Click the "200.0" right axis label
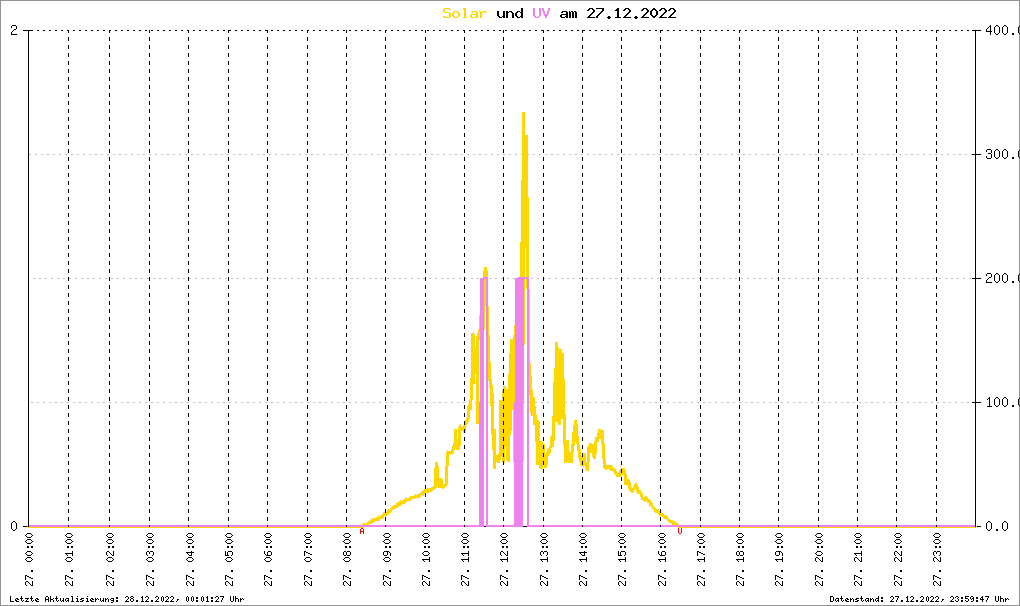The width and height of the screenshot is (1020, 606). click(999, 279)
